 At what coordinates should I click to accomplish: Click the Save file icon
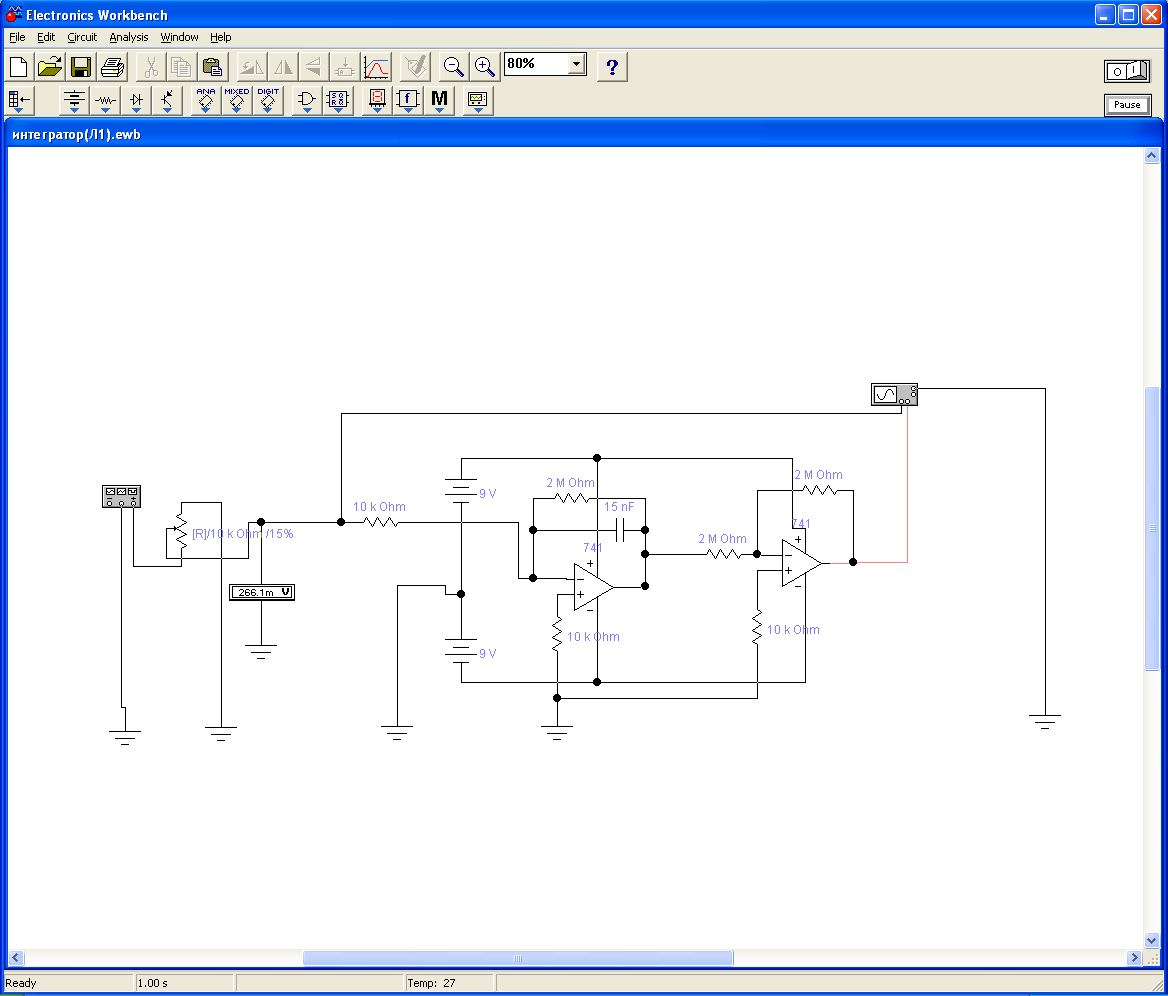click(81, 67)
